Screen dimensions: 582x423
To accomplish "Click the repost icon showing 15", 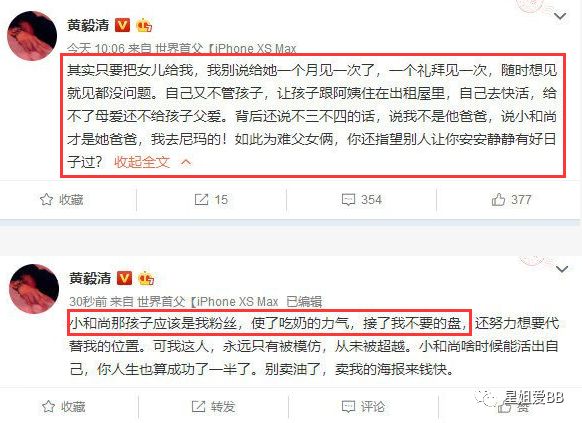I will [202, 200].
